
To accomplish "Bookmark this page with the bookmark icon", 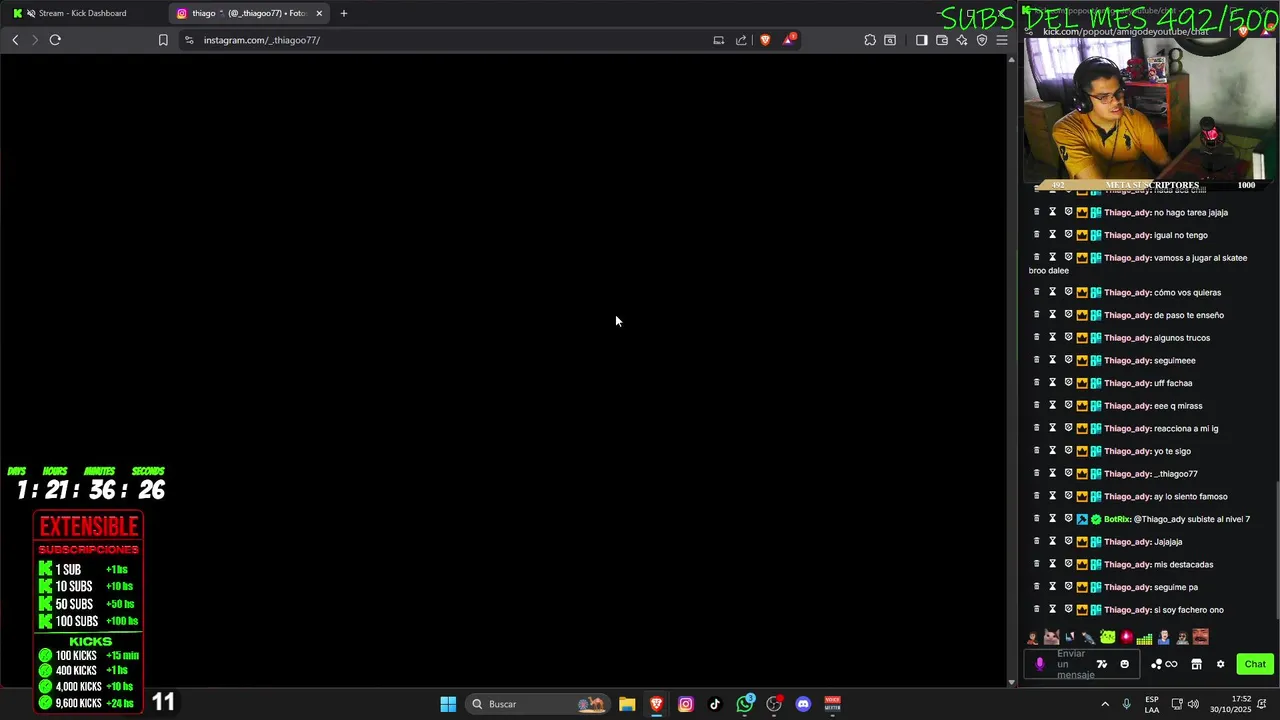I will tap(163, 40).
